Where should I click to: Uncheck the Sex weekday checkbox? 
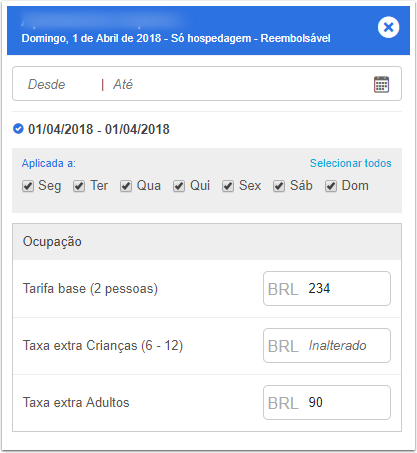tap(228, 186)
